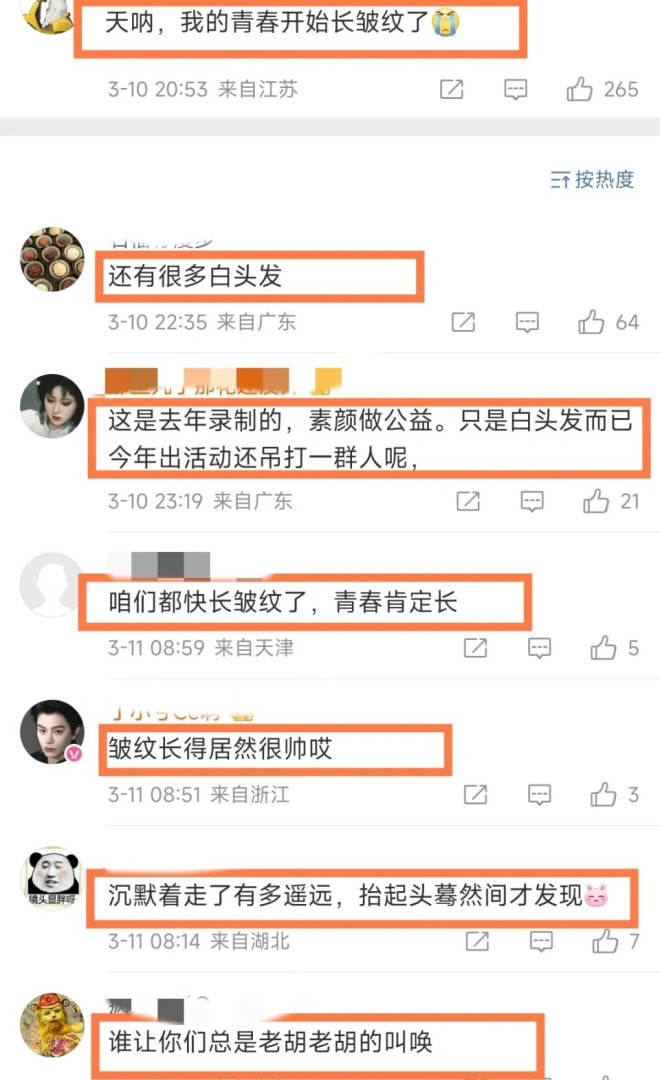This screenshot has width=660, height=1080.
Task: Reply to the 3-10 20:53 comment
Action: pyautogui.click(x=515, y=90)
